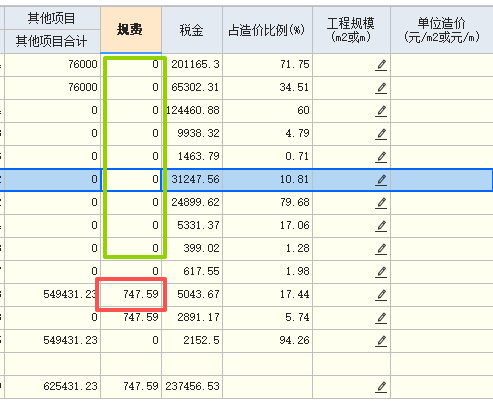Select the 124460.88 tax cell
This screenshot has width=493, height=402.
[x=192, y=111]
